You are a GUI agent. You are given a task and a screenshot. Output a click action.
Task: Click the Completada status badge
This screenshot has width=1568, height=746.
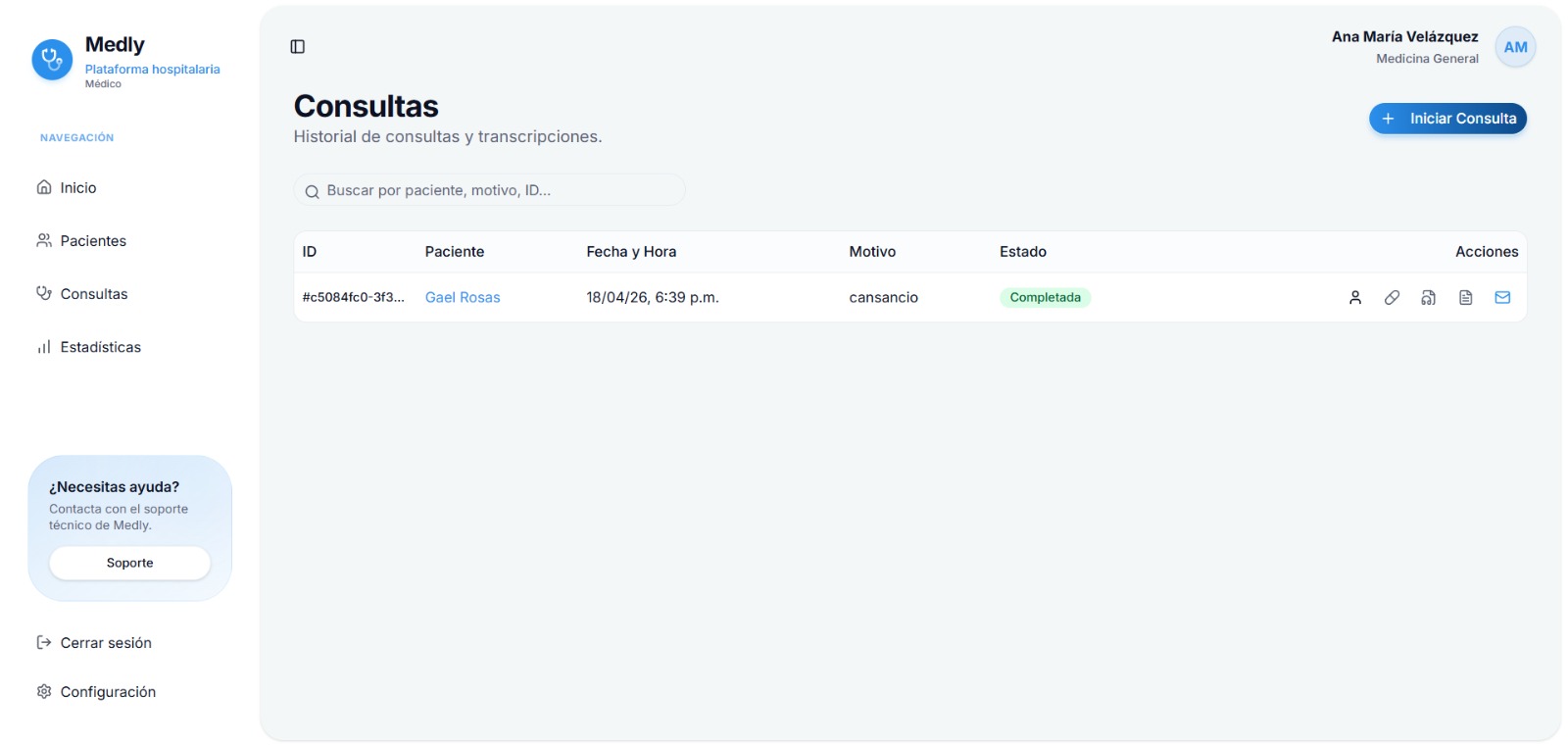click(1045, 297)
